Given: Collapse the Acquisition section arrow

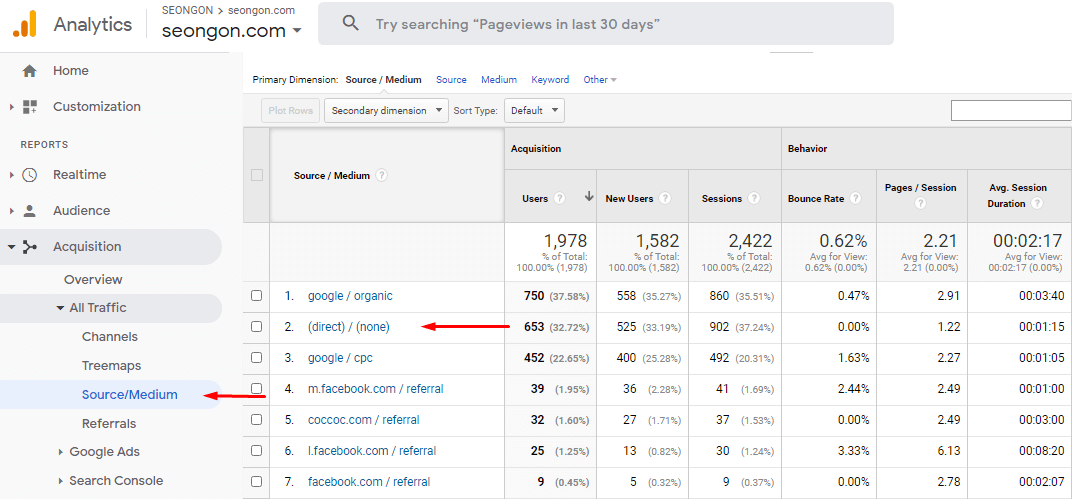Looking at the screenshot, I should [12, 247].
